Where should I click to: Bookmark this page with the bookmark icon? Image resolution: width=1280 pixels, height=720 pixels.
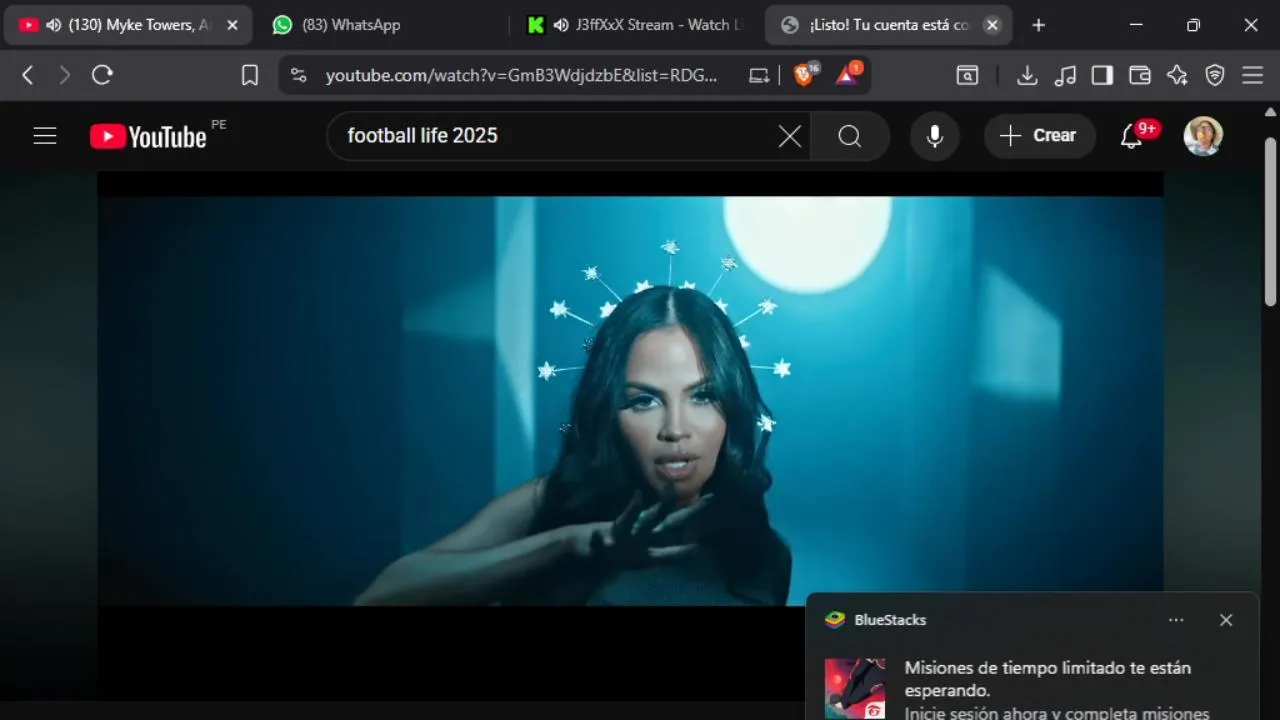coord(250,75)
